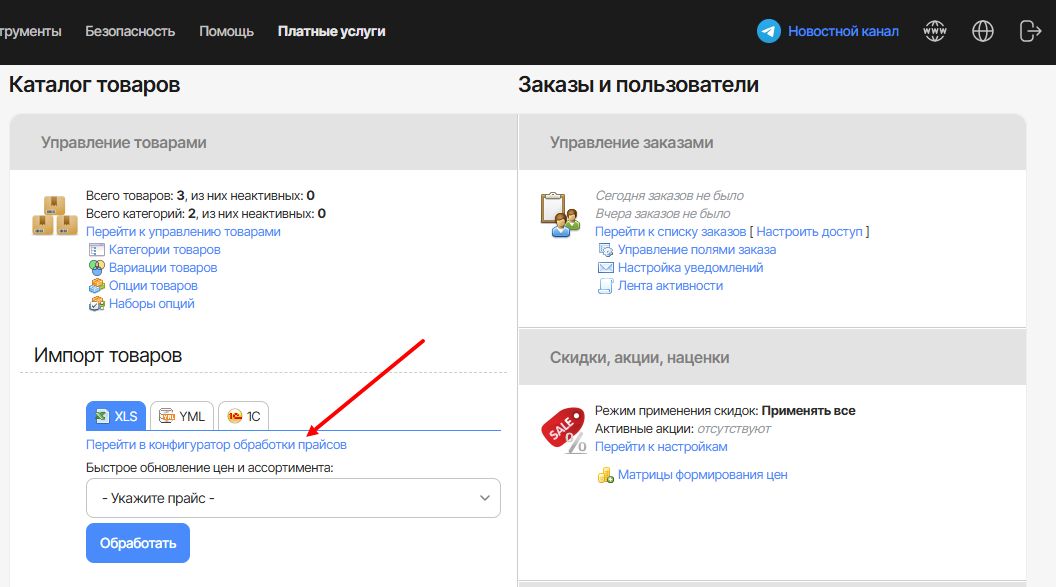Viewport: 1056px width, 587px height.
Task: Click the product boxes catalog icon
Action: (55, 215)
